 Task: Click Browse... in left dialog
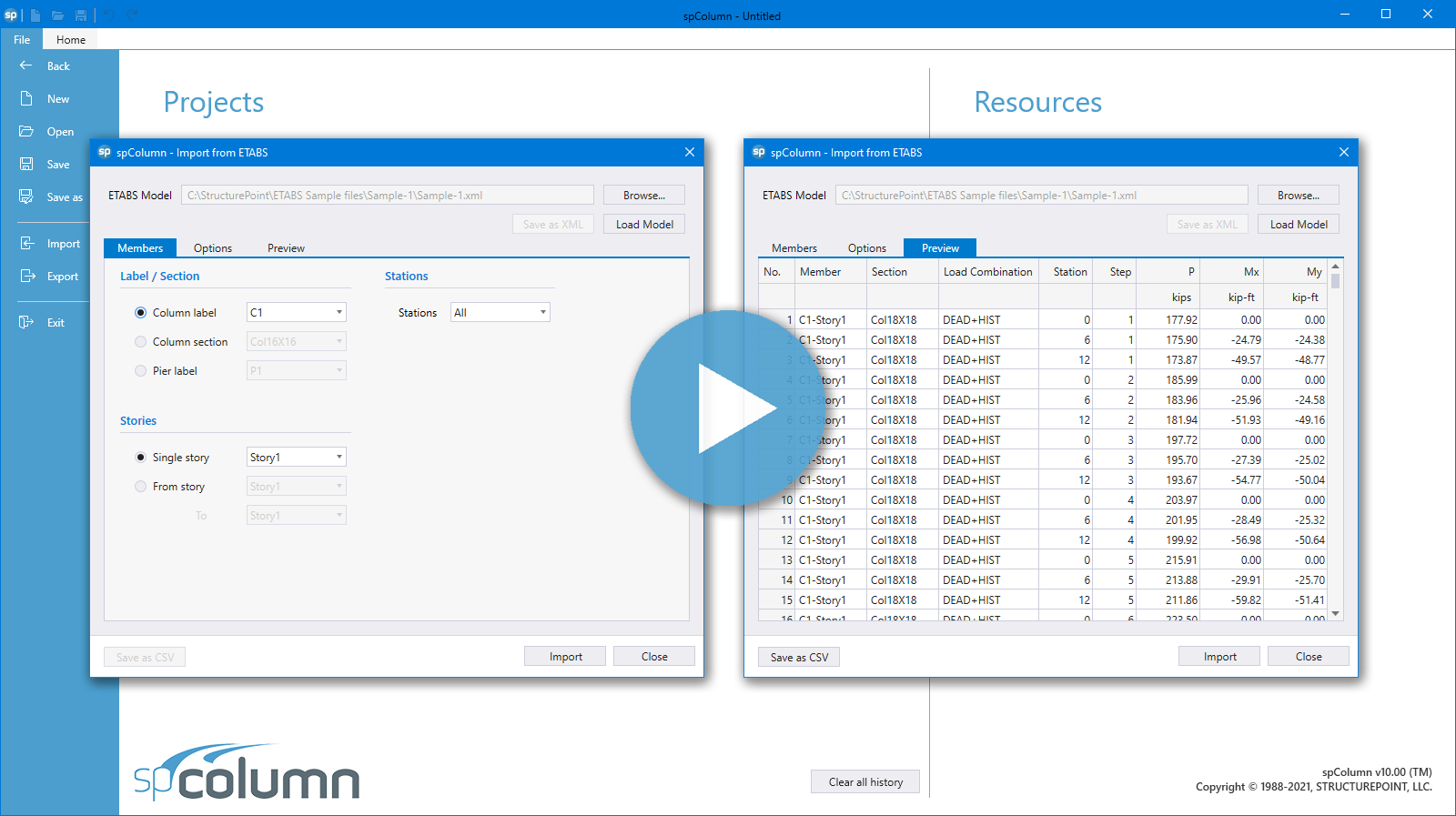click(x=644, y=195)
